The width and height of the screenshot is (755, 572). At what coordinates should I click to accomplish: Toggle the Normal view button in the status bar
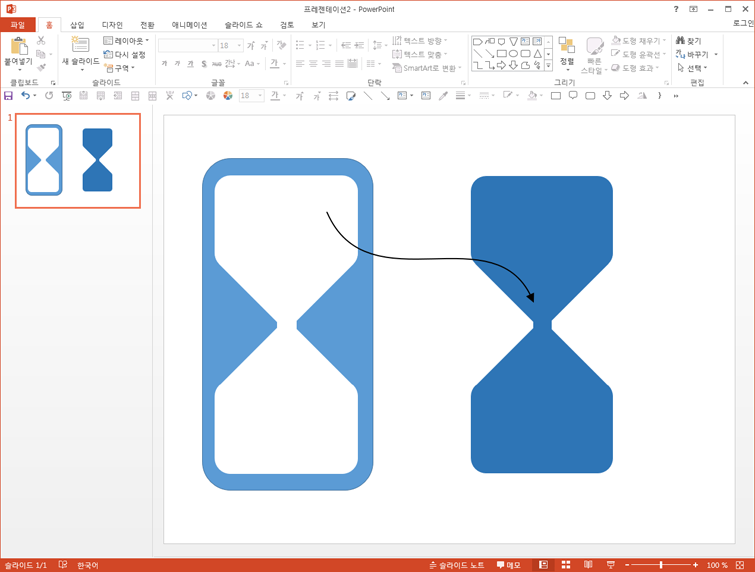pyautogui.click(x=543, y=565)
